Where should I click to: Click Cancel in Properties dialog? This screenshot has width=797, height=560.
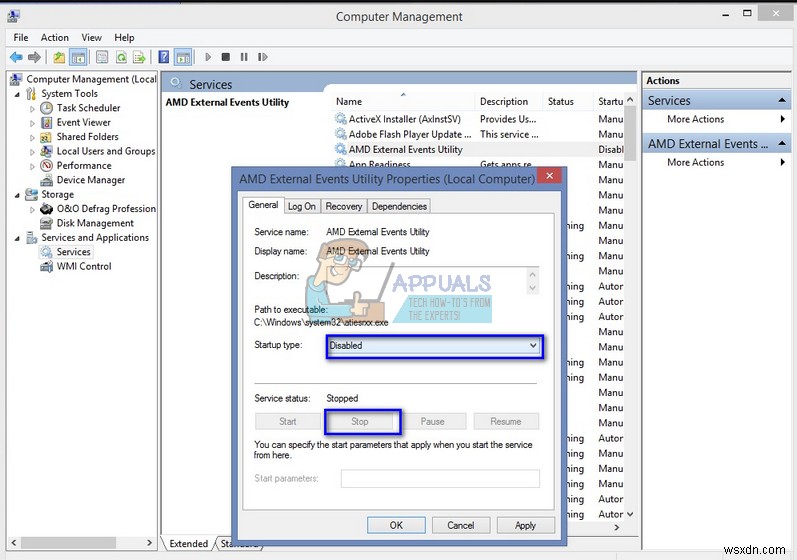coord(461,525)
